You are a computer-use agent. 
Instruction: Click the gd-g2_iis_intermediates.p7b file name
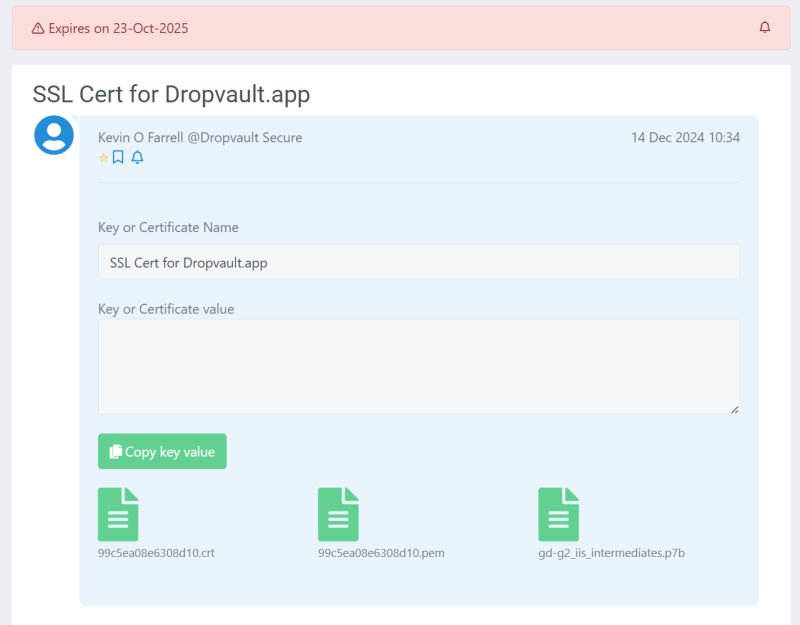(x=611, y=553)
